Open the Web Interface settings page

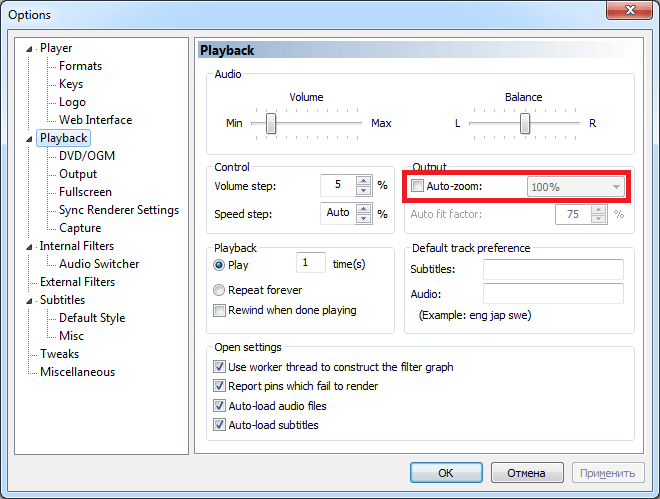pos(95,120)
